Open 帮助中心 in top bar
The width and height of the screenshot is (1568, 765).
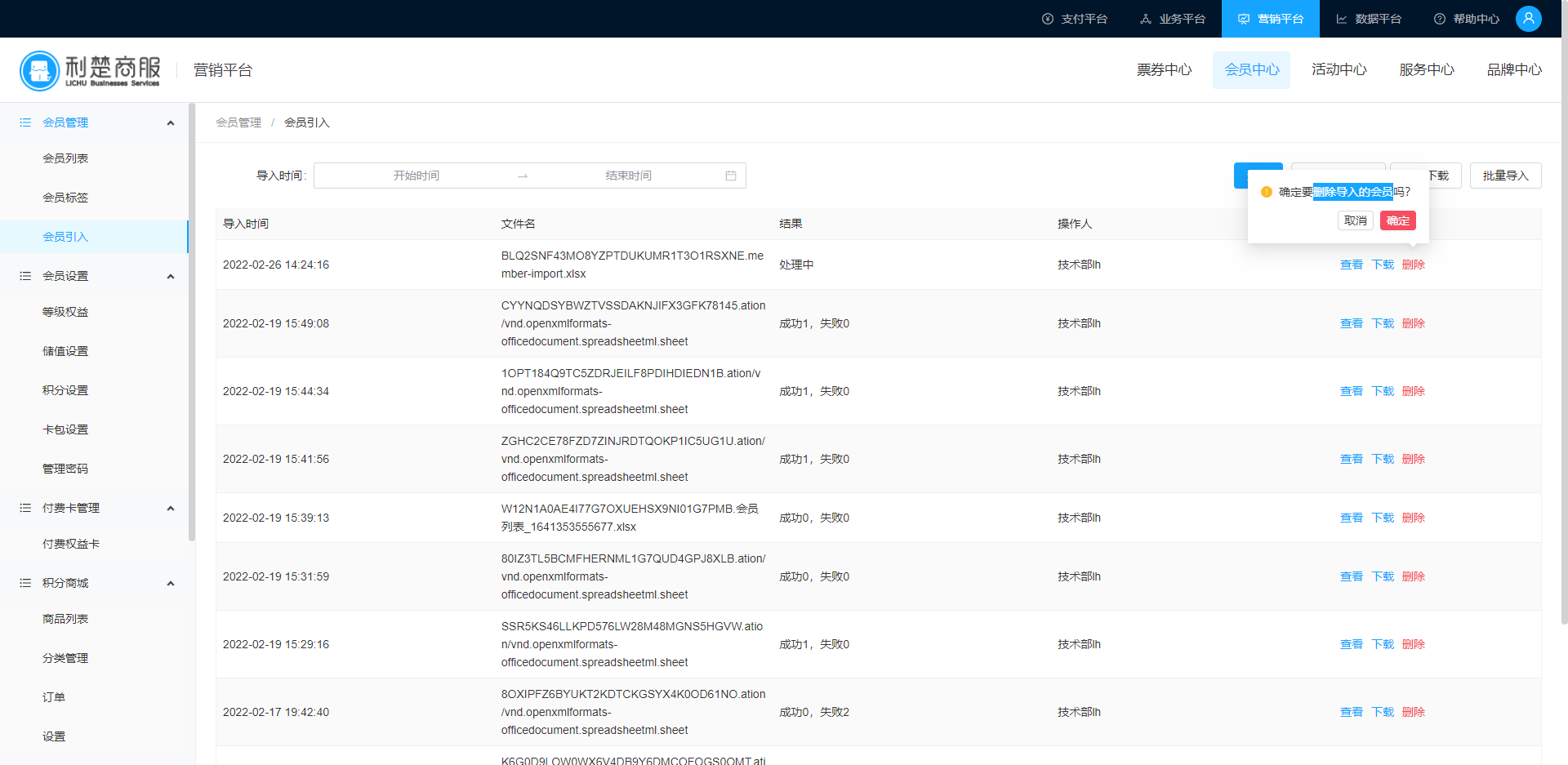1467,19
